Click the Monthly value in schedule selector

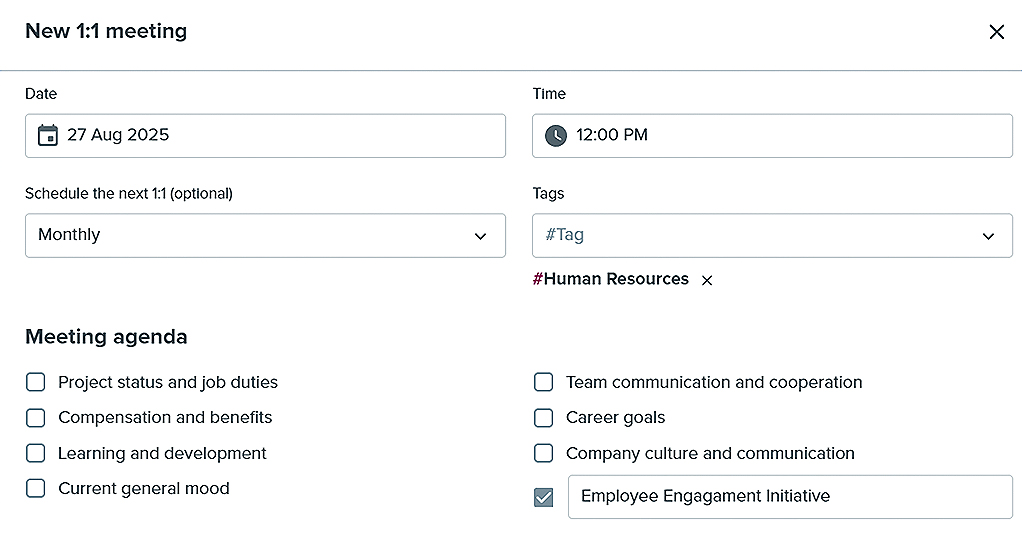coord(70,235)
